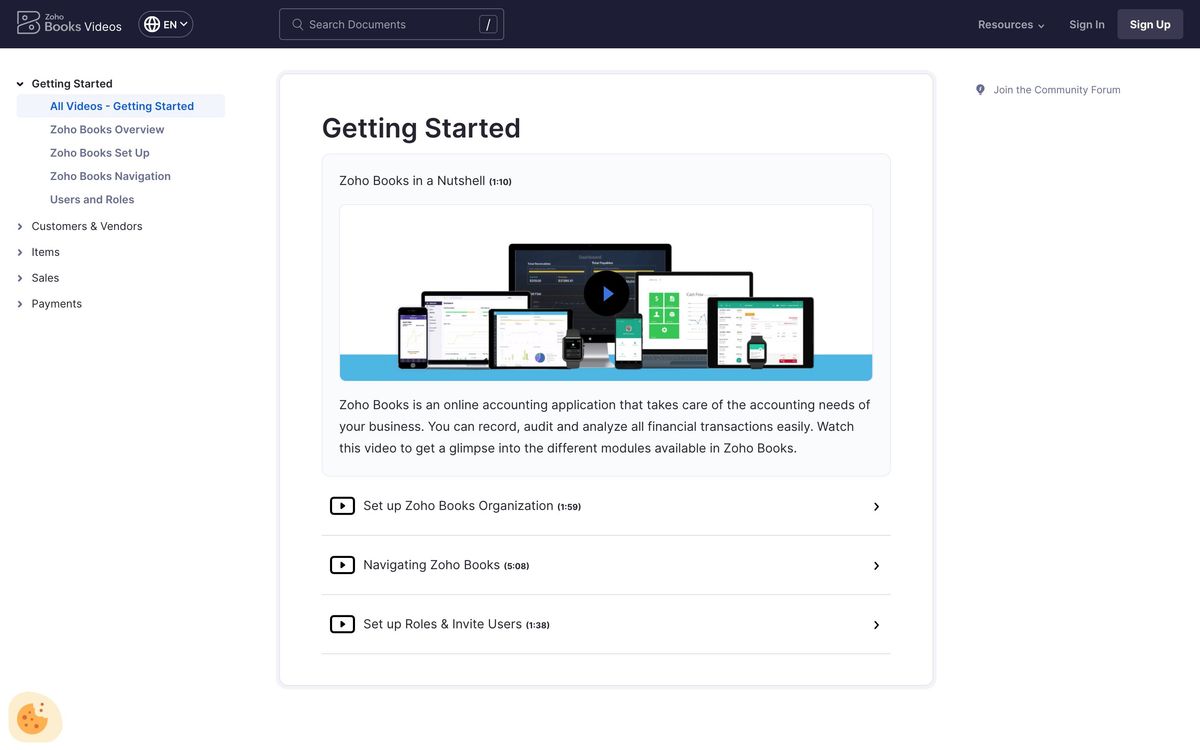Expand arrow for Navigating Zoho Books
The image size is (1200, 750).
pyautogui.click(x=876, y=566)
